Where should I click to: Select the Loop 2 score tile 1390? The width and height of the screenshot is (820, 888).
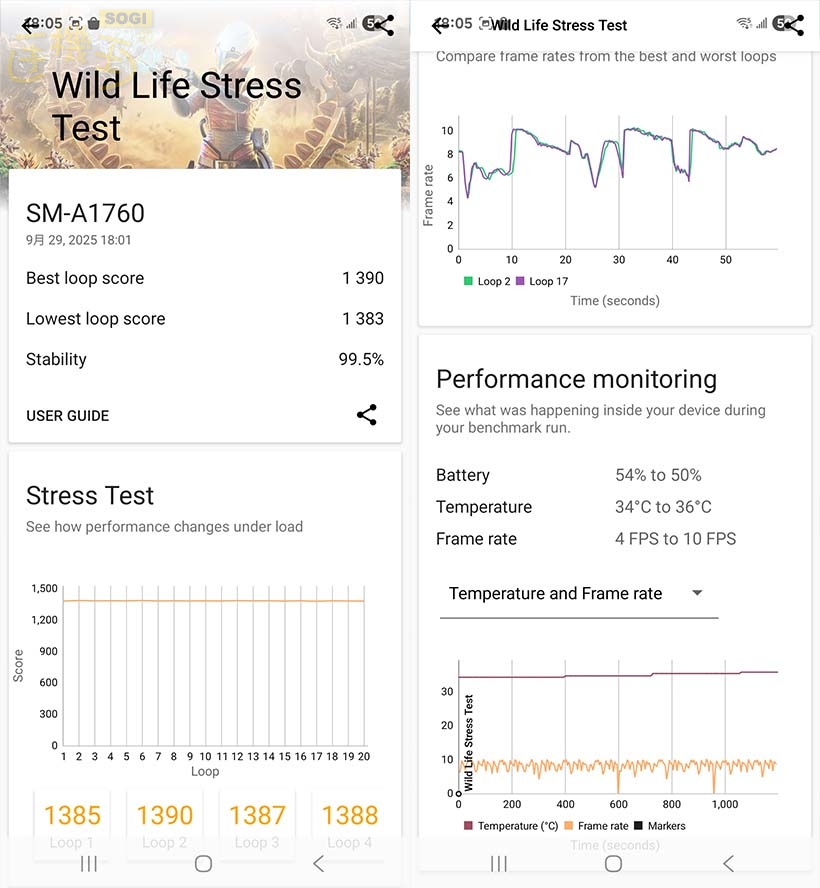[165, 825]
